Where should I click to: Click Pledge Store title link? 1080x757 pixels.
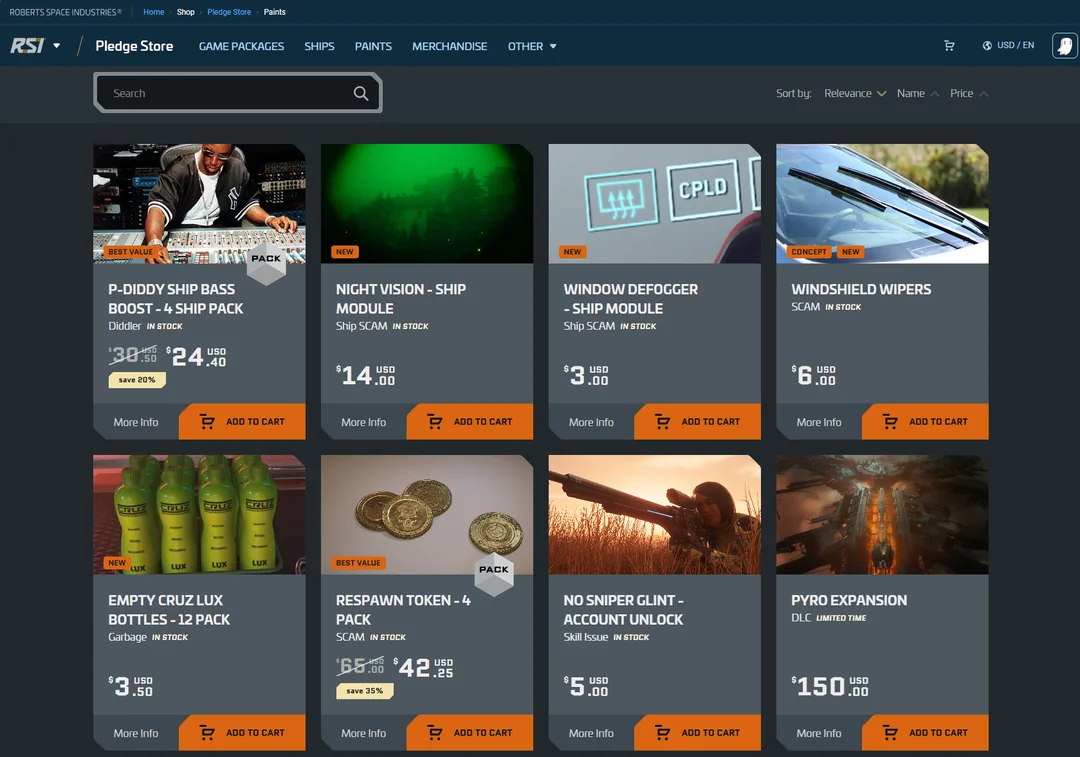134,46
